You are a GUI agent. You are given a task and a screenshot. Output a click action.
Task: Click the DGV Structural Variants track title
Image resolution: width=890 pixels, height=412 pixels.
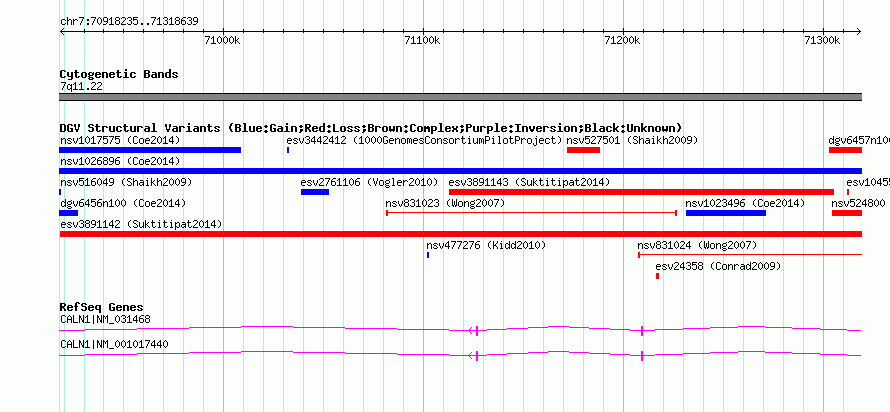tap(371, 128)
